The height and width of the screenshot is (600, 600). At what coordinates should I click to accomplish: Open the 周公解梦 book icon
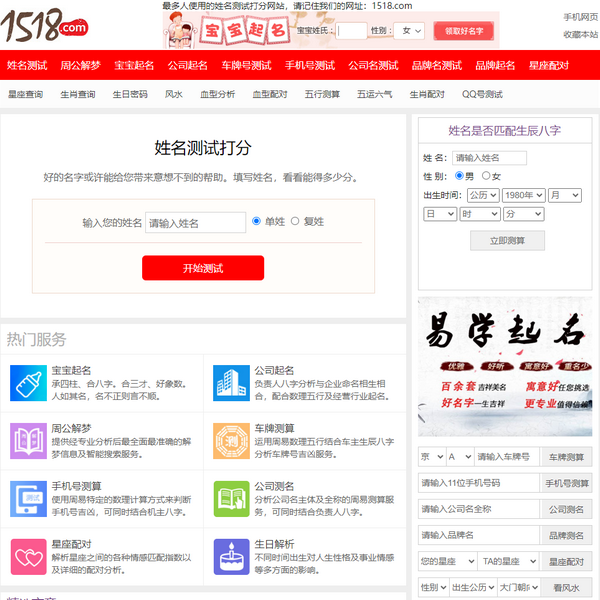click(26, 439)
